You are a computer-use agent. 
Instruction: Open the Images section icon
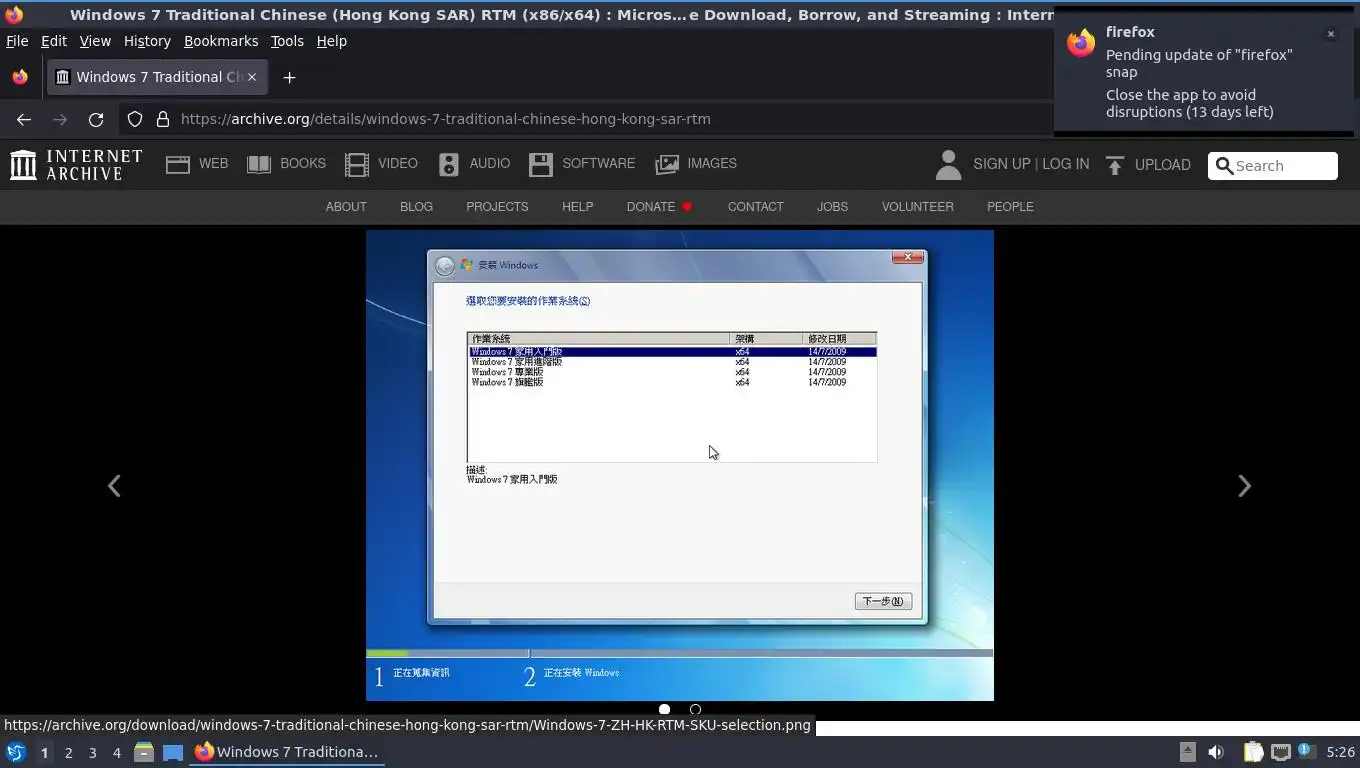coord(667,165)
